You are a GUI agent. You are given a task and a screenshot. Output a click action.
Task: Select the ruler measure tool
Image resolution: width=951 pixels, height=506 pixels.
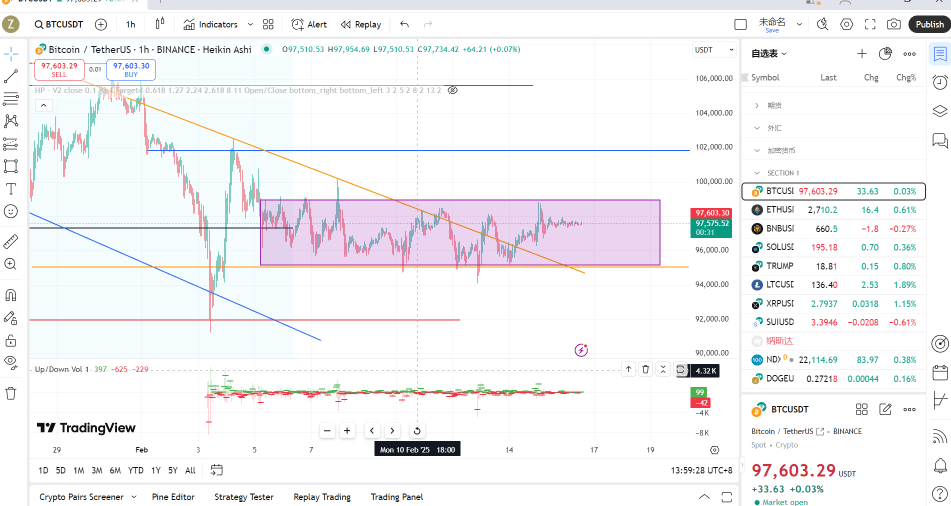tap(11, 241)
